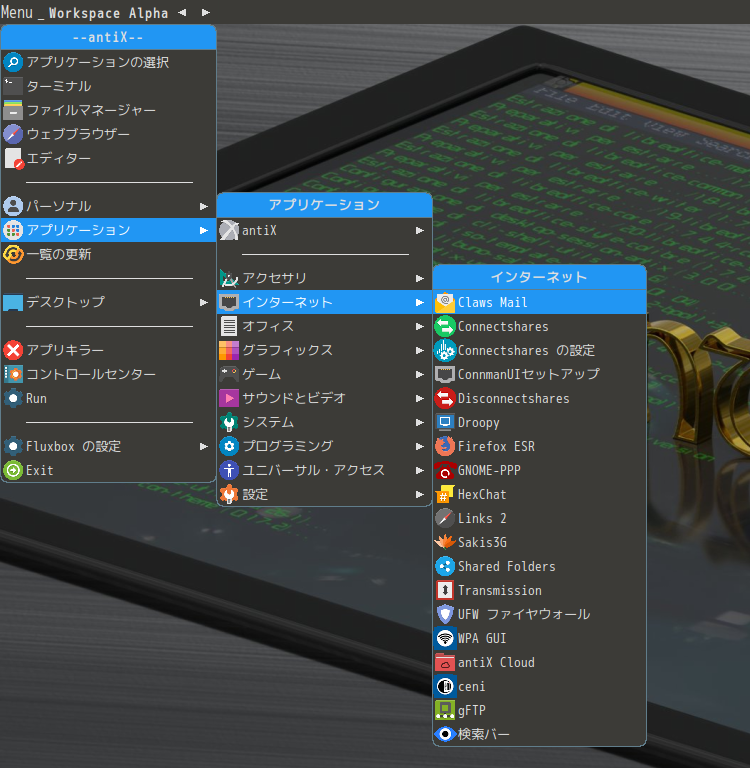Select the インターネット menu entry
Viewport: 750px width, 768px height.
(x=324, y=302)
